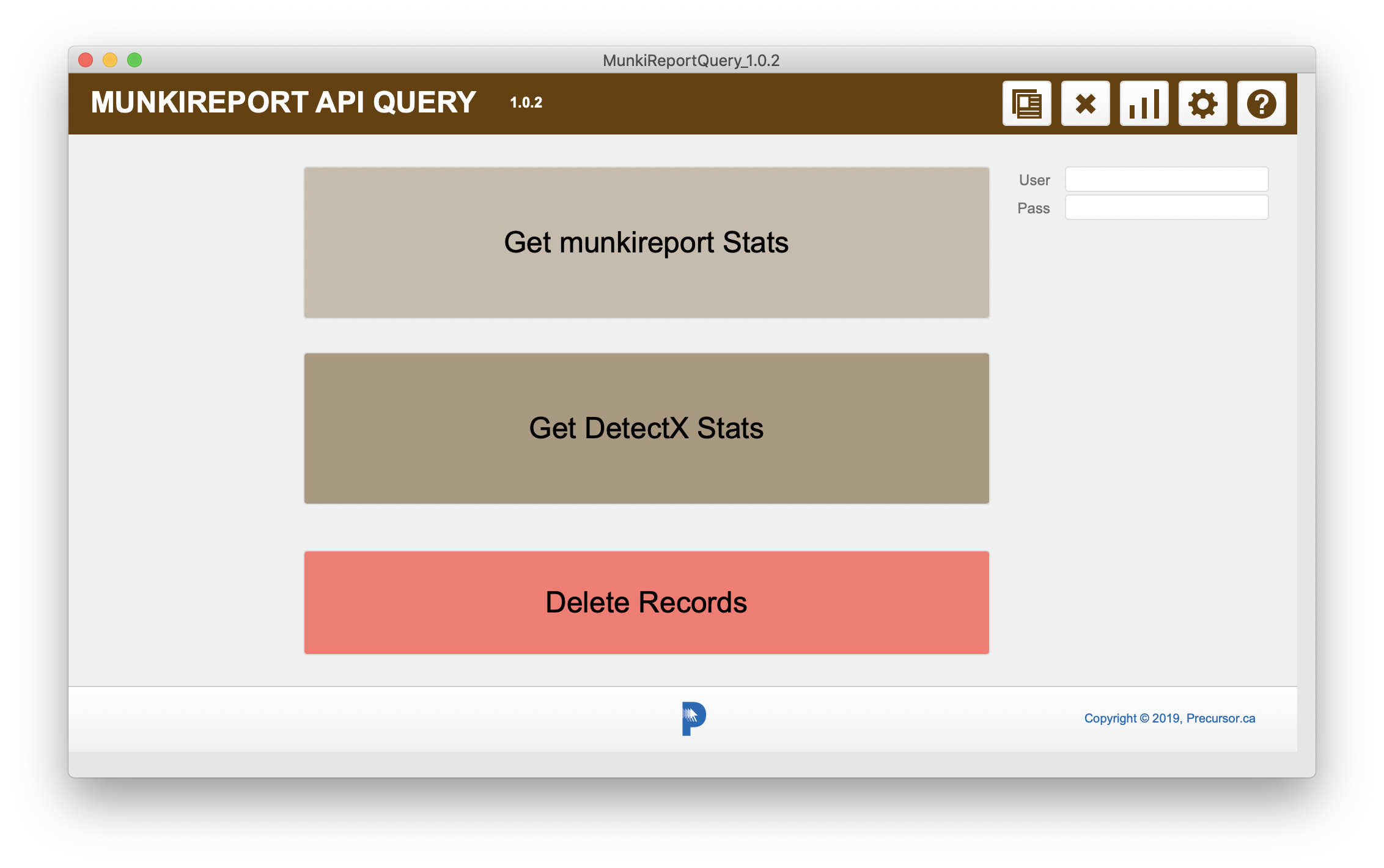The width and height of the screenshot is (1384, 868).
Task: Open the report list newspaper icon
Action: click(1027, 103)
